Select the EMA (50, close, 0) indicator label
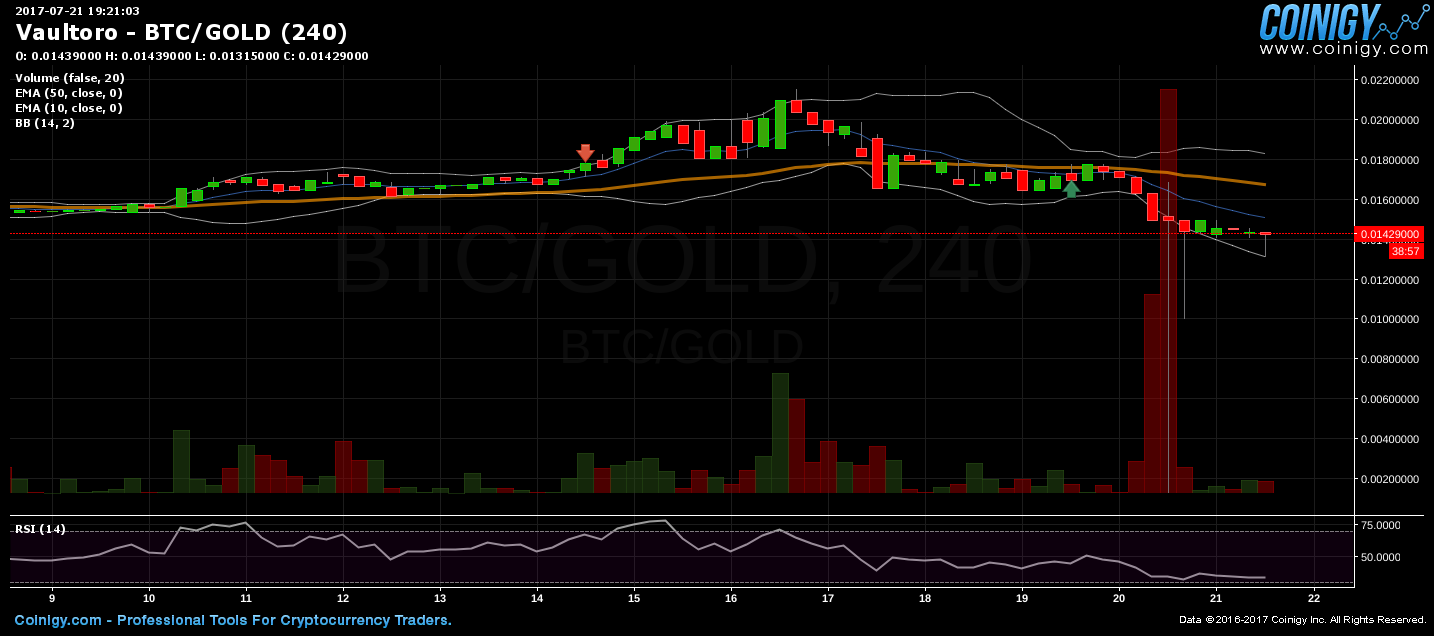The height and width of the screenshot is (636, 1434). pos(68,93)
